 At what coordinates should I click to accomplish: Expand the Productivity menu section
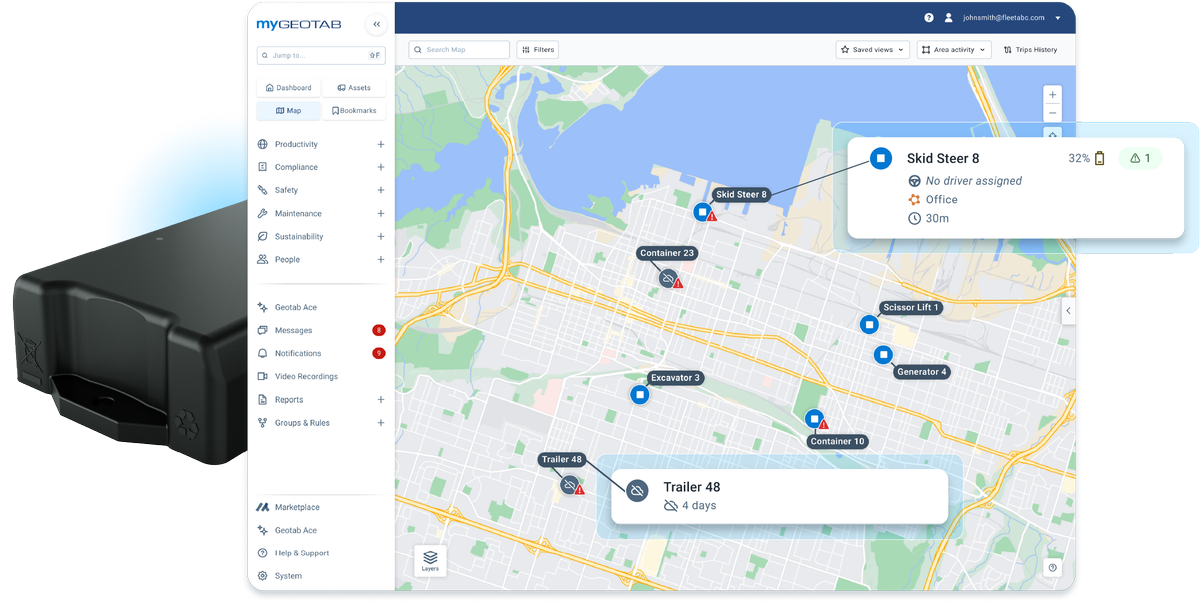coord(381,144)
